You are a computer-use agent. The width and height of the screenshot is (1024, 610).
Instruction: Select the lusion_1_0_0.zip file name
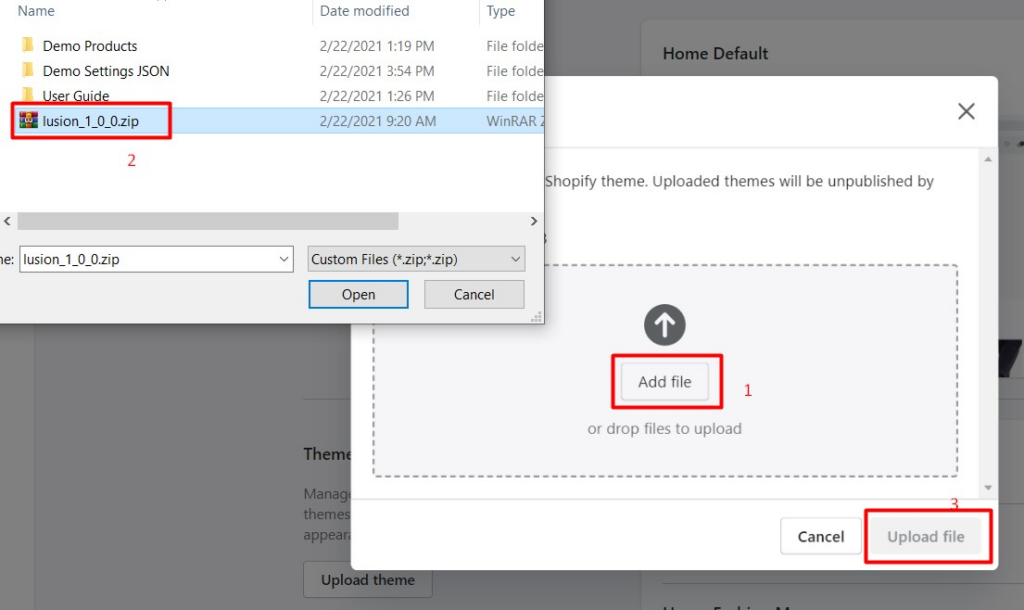pyautogui.click(x=91, y=121)
